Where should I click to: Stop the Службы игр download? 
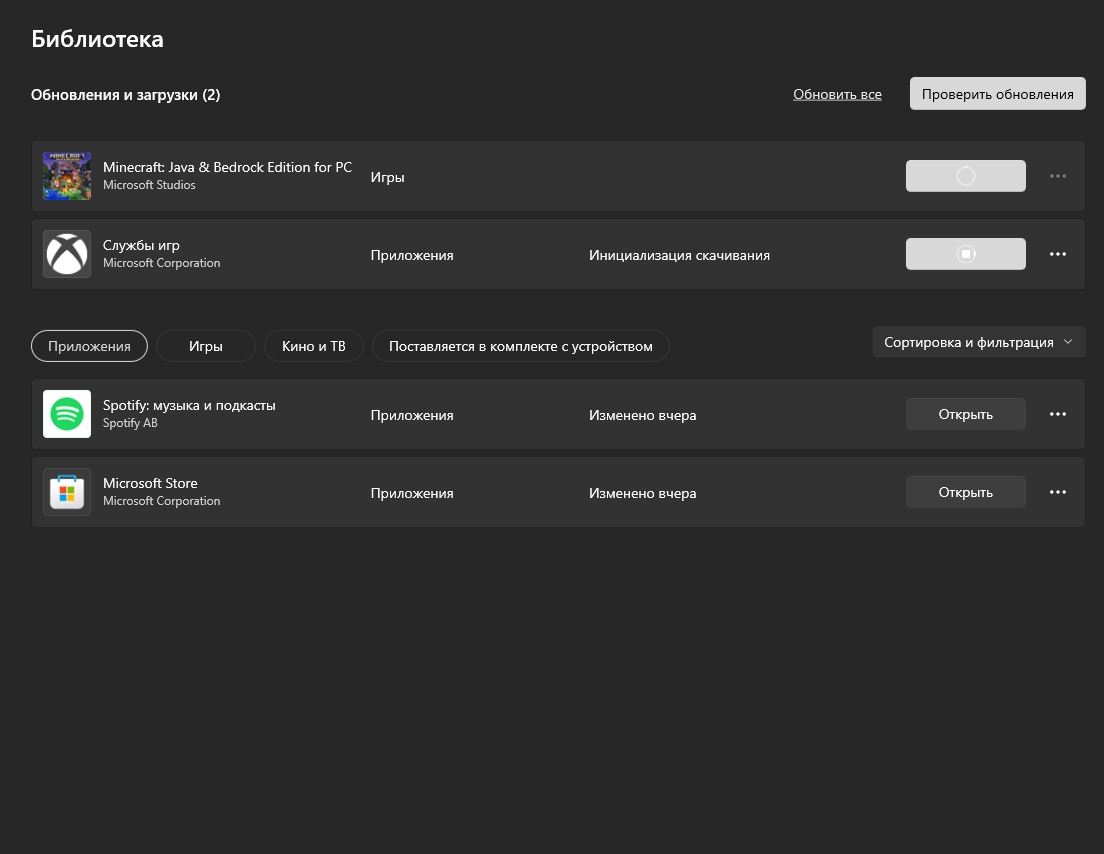pyautogui.click(x=965, y=254)
